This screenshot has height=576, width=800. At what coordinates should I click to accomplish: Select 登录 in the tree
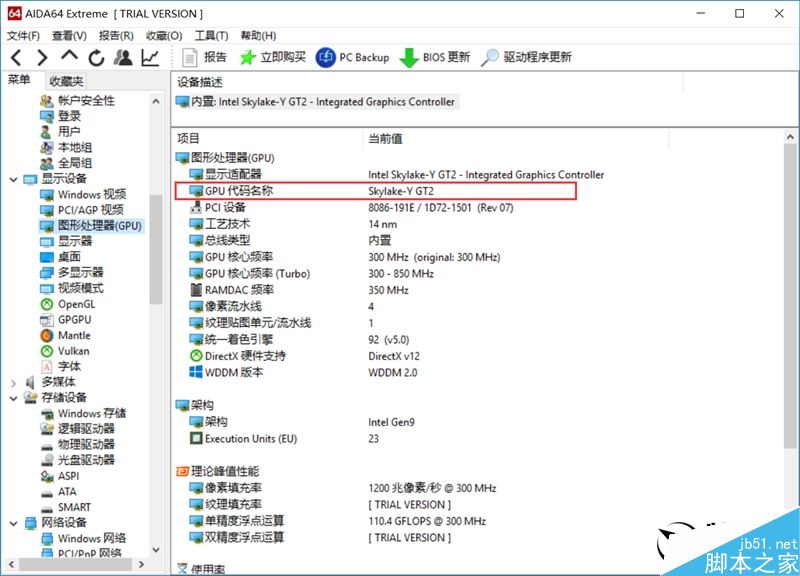(61, 116)
